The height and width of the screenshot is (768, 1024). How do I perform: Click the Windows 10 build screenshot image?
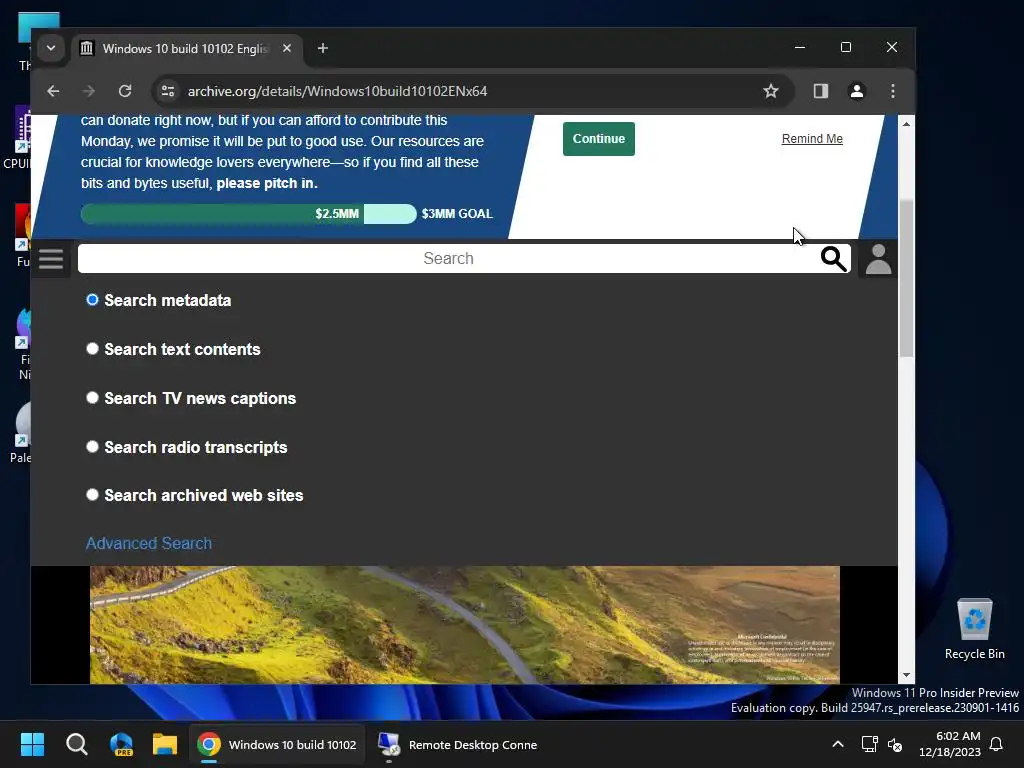465,625
